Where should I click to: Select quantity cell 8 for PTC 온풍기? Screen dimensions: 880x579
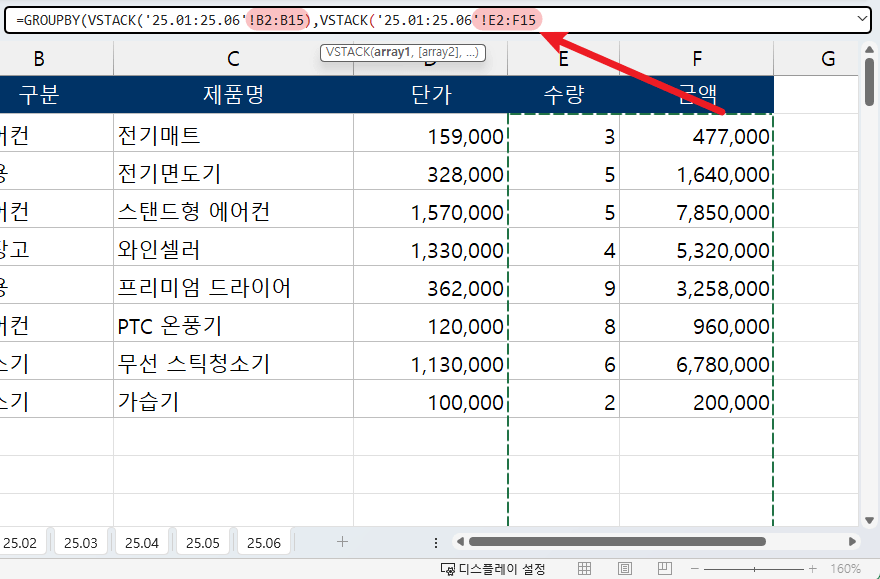(x=563, y=323)
